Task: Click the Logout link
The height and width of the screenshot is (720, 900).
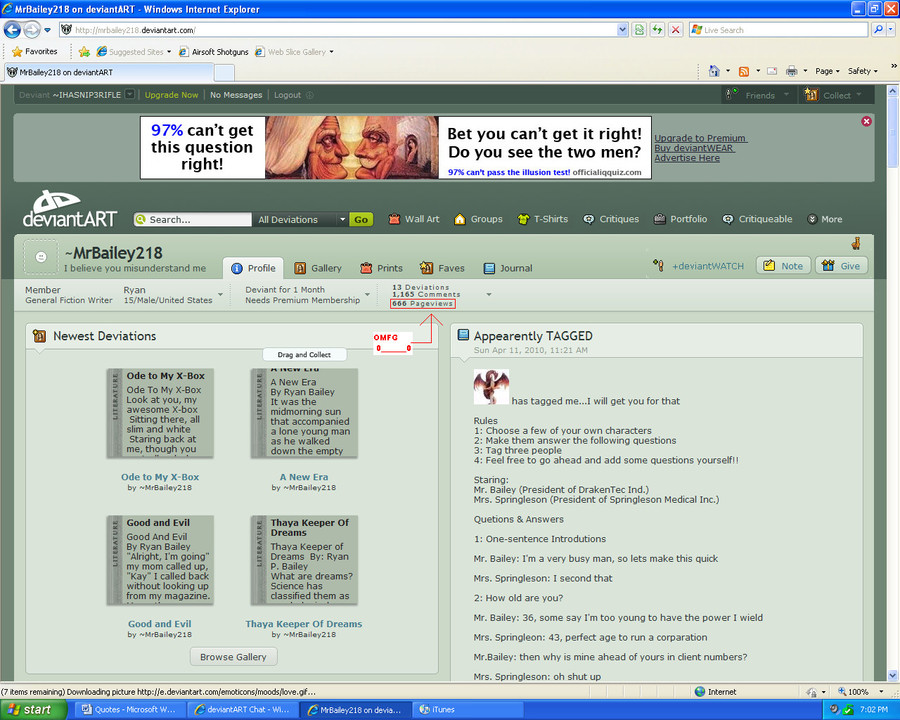Action: pyautogui.click(x=288, y=95)
